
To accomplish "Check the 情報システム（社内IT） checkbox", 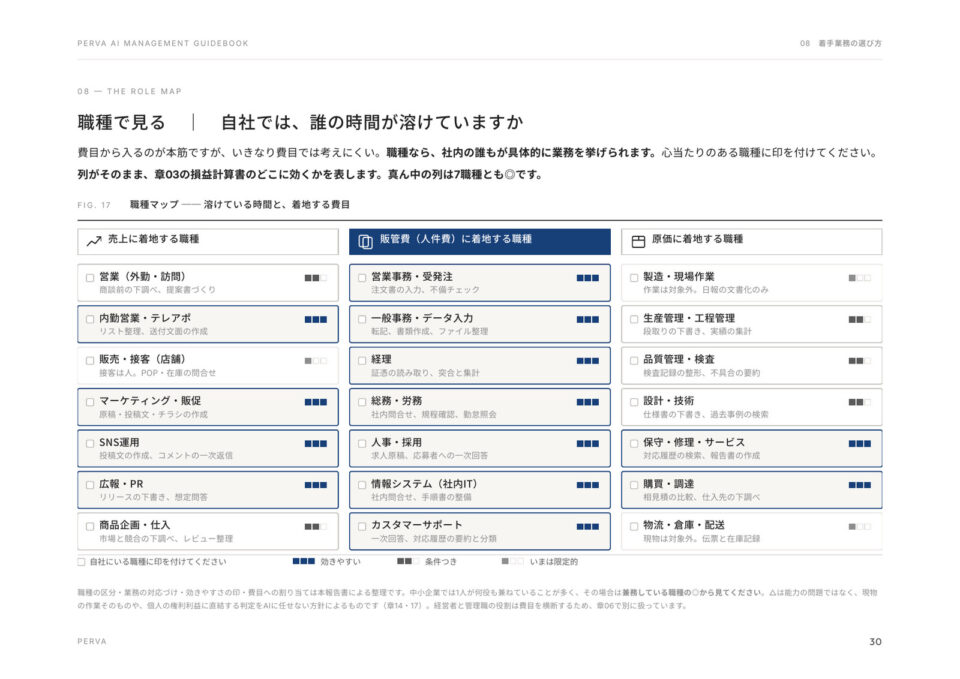I will [x=362, y=485].
